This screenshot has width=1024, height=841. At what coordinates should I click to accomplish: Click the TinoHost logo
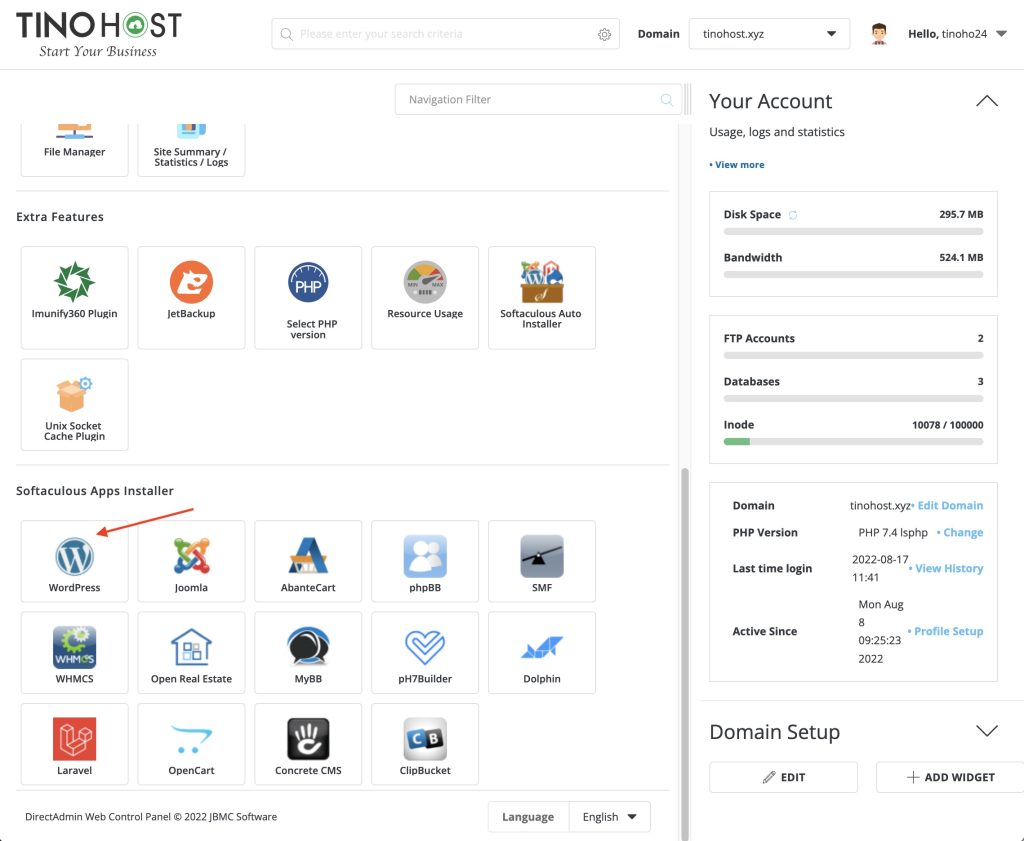(x=99, y=34)
